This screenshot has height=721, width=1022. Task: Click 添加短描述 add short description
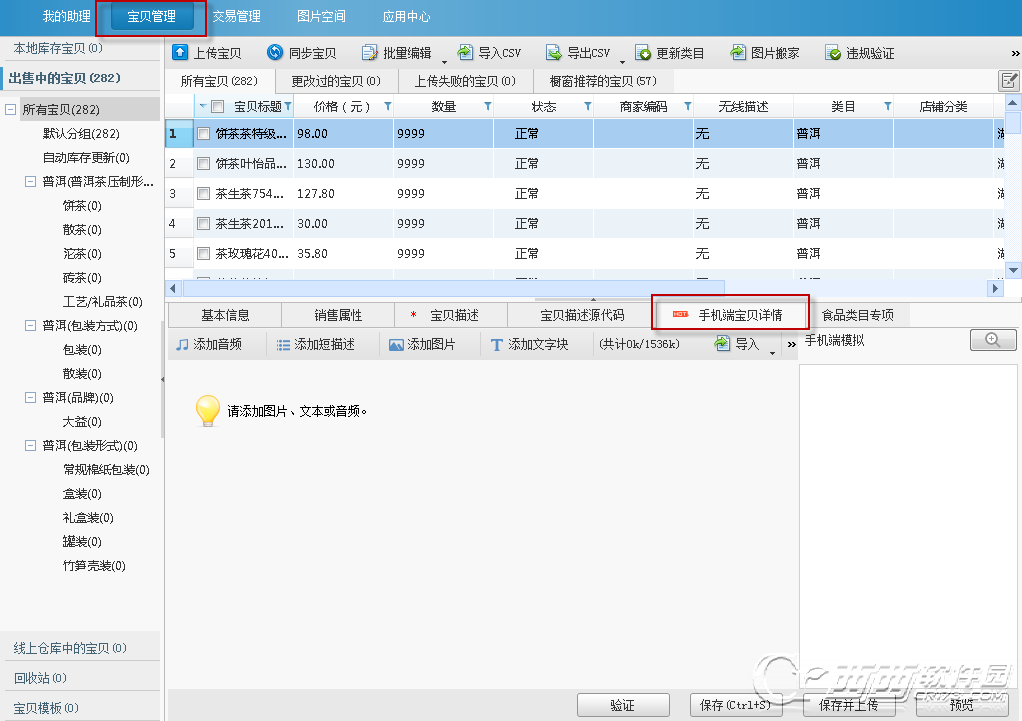pyautogui.click(x=315, y=344)
